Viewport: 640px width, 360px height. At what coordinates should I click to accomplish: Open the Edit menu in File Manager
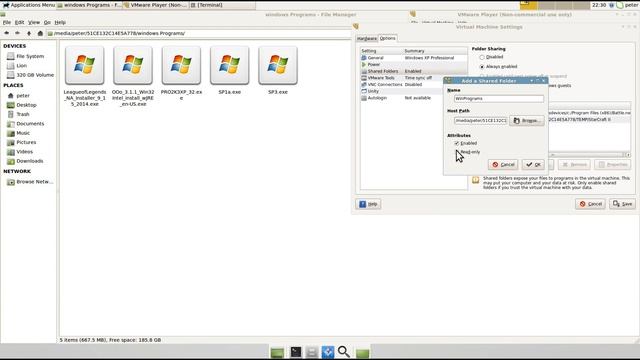[x=20, y=22]
